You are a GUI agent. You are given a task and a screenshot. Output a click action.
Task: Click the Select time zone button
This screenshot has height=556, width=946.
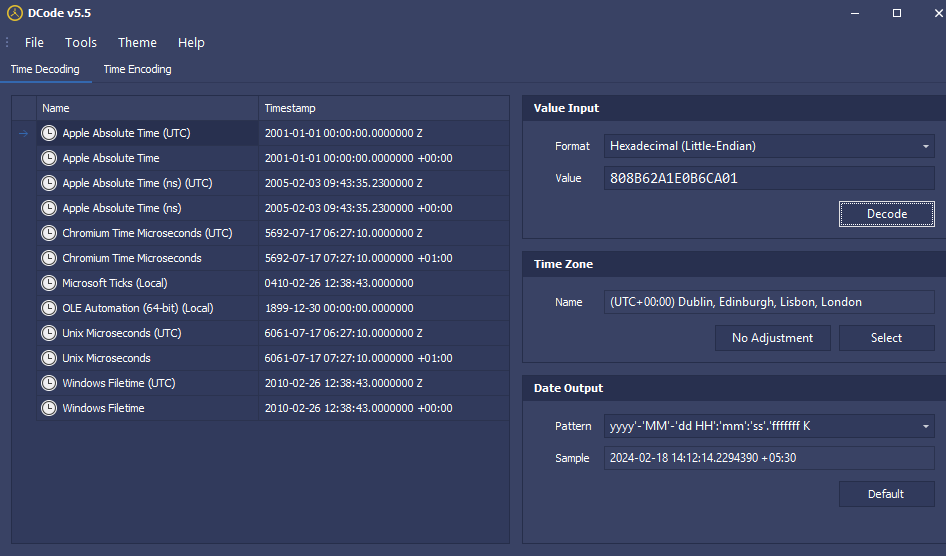[x=886, y=338]
